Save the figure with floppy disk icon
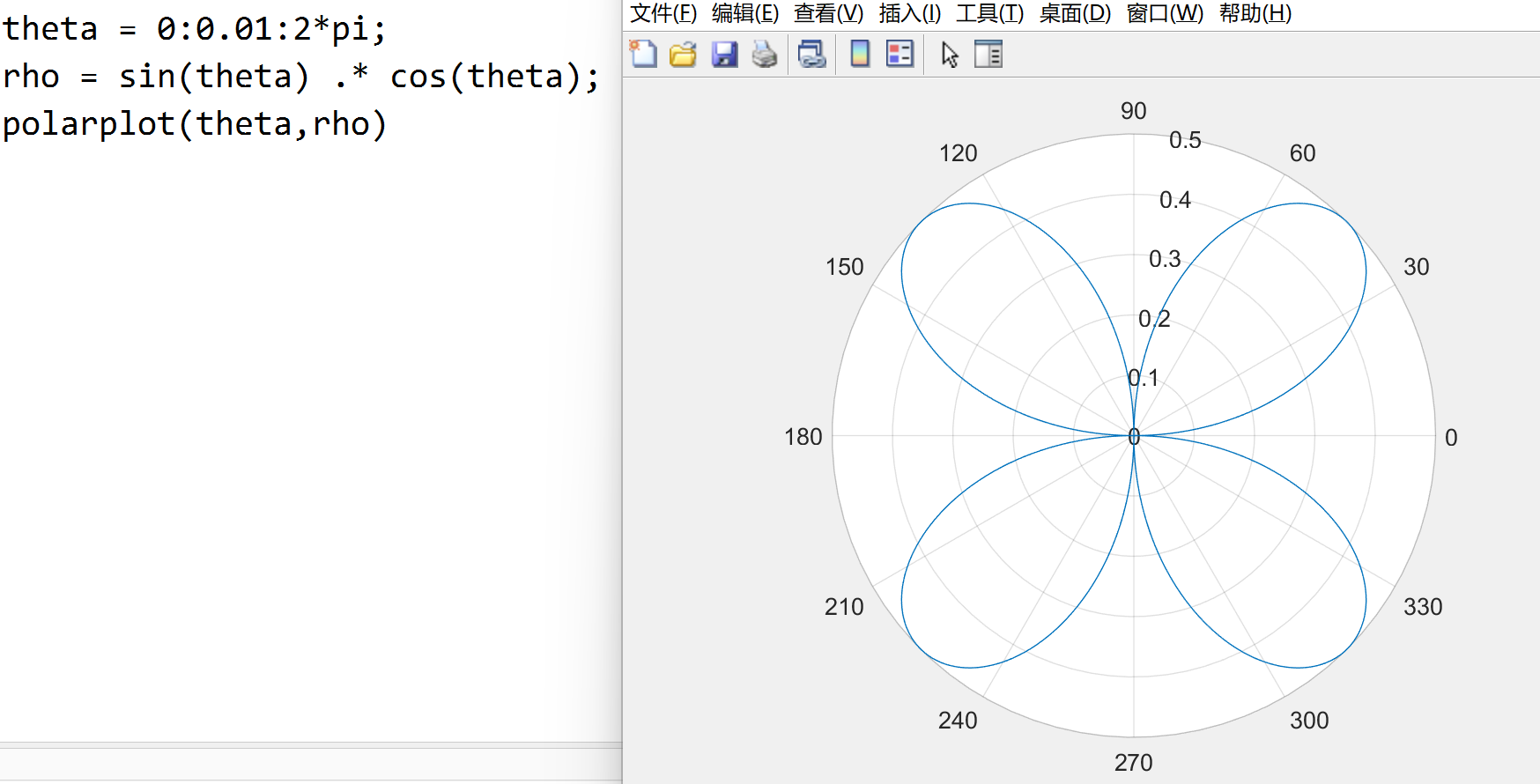Image resolution: width=1540 pixels, height=784 pixels. click(x=724, y=55)
